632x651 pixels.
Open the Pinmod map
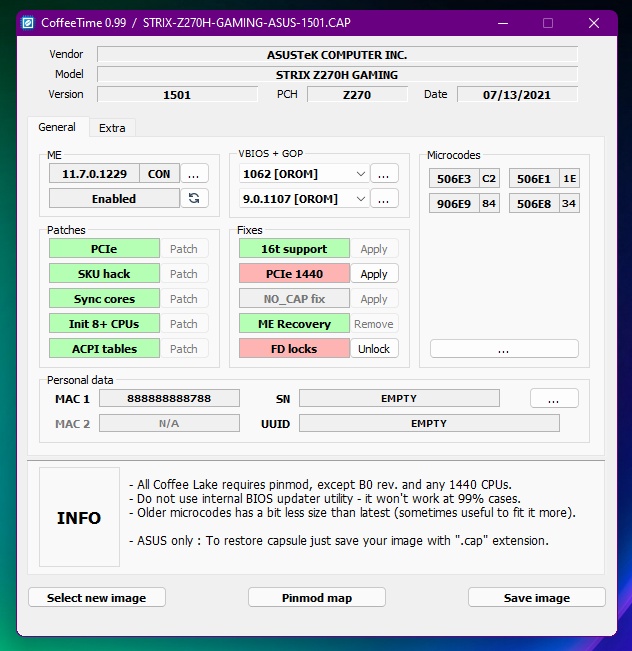click(x=317, y=597)
